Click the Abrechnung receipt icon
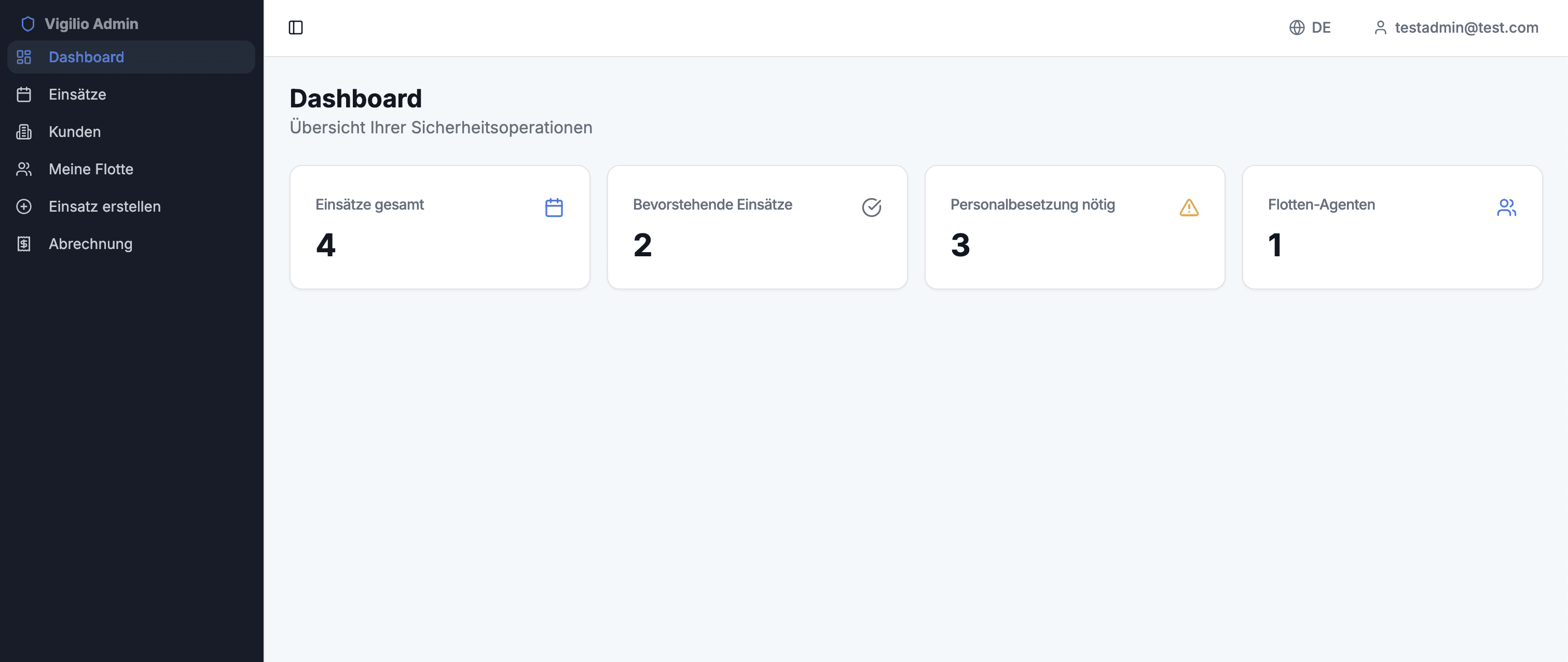1568x662 pixels. 24,244
